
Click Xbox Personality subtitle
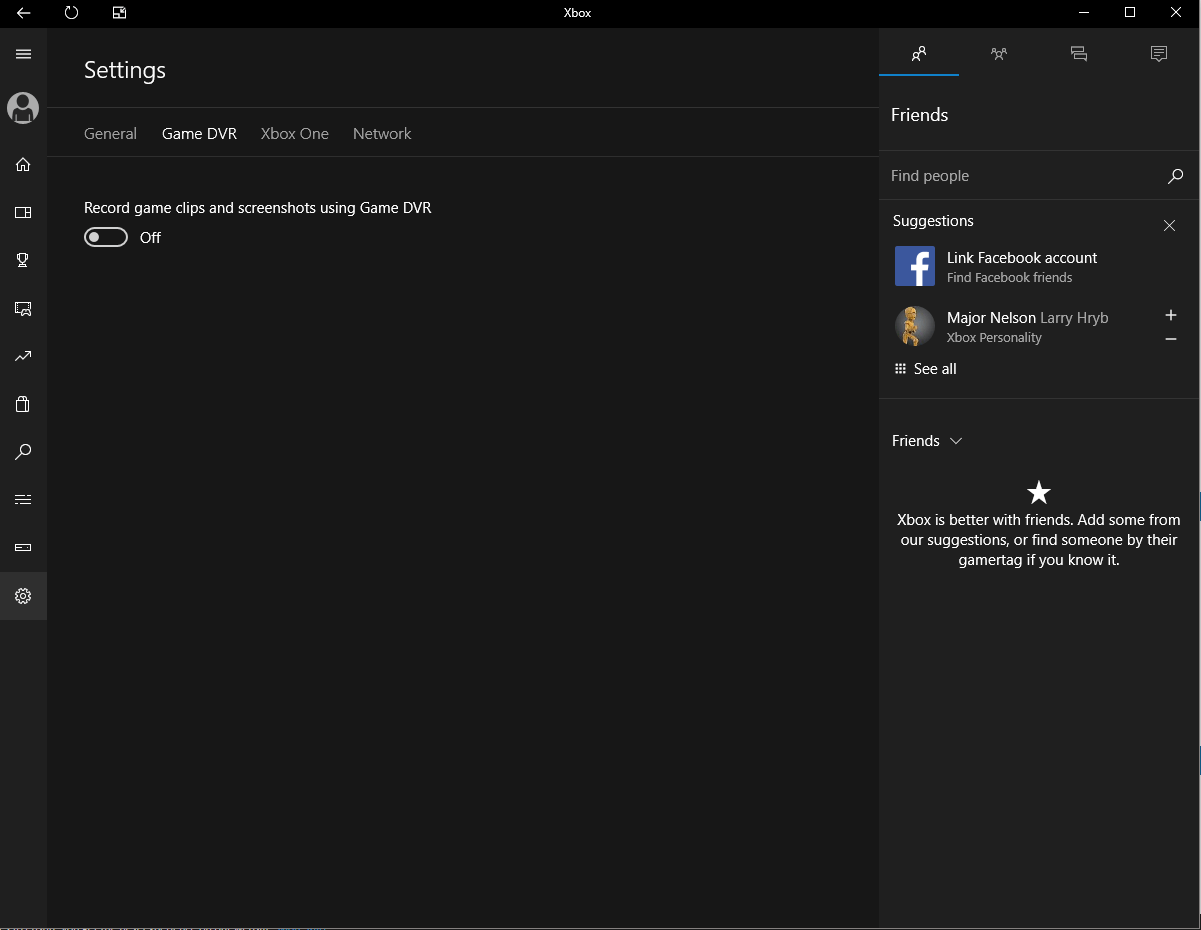coord(994,338)
